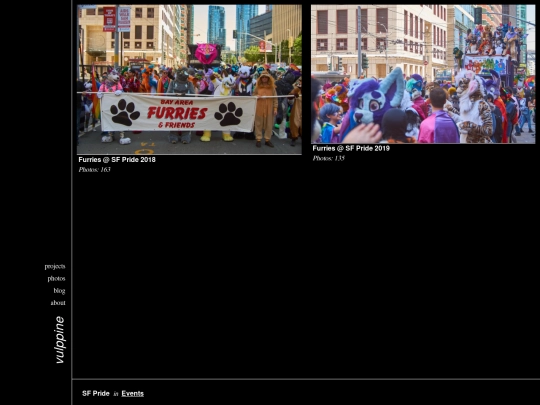Click the vulppine site logo
The image size is (540, 405).
tap(60, 340)
